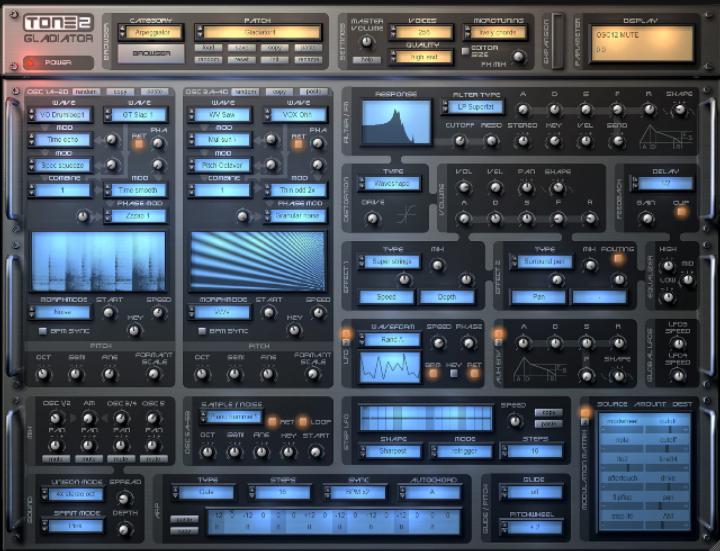Open the Glide mode selector
Image resolution: width=720 pixels, height=551 pixels.
(531, 492)
